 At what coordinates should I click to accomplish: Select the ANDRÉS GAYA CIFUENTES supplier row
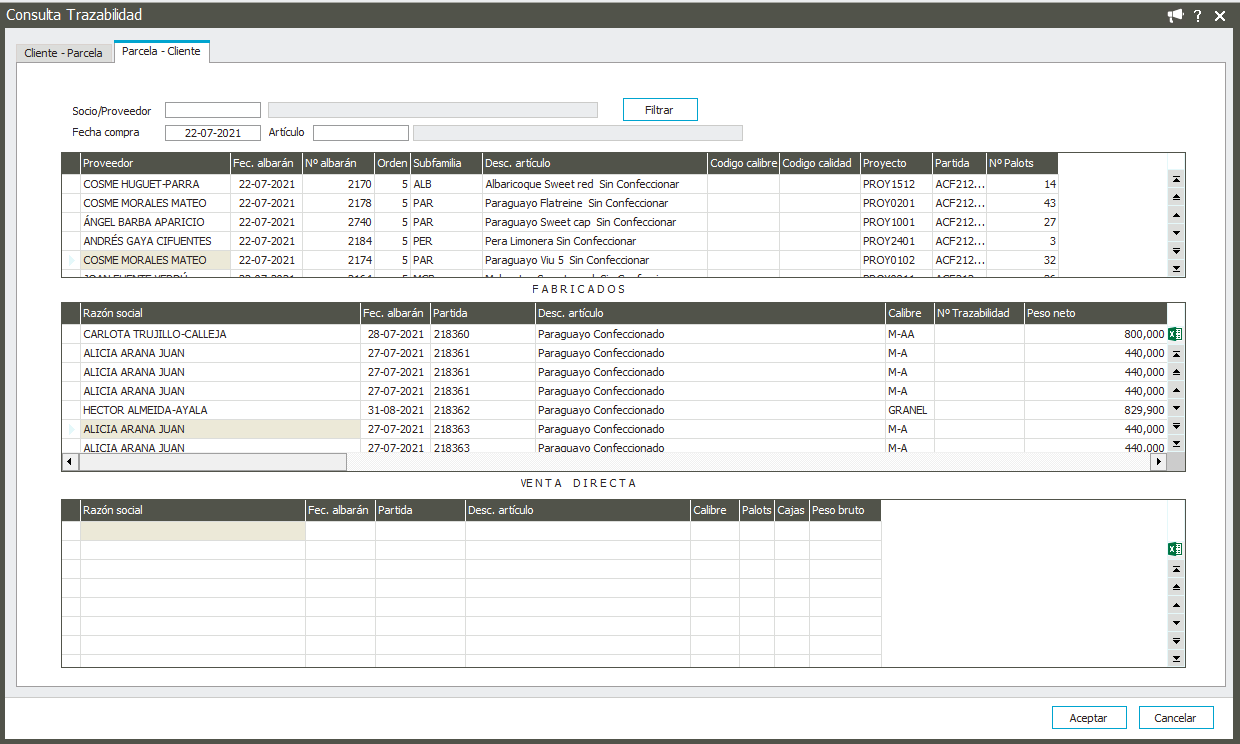click(x=147, y=241)
